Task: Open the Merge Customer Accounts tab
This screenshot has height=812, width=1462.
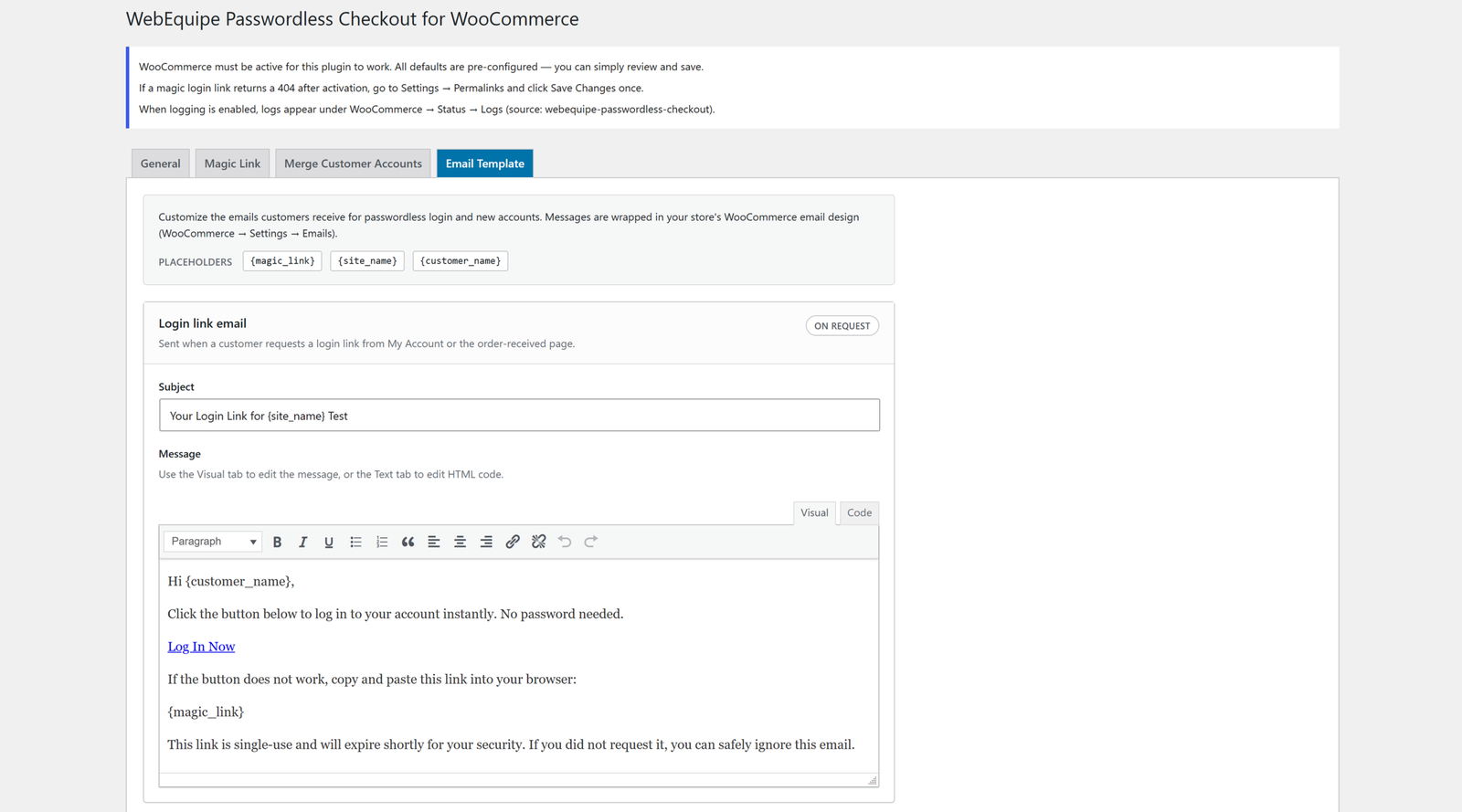Action: pyautogui.click(x=353, y=163)
